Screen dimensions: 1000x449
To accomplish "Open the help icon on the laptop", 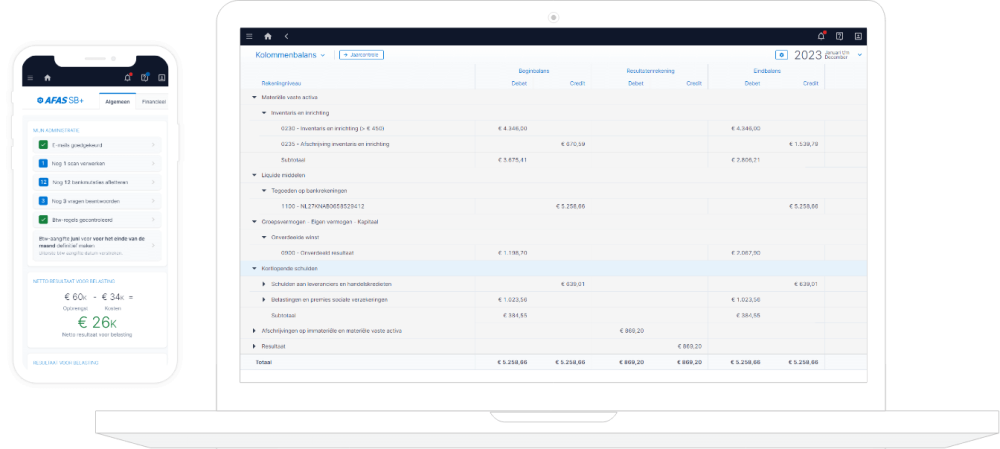I will tap(840, 36).
